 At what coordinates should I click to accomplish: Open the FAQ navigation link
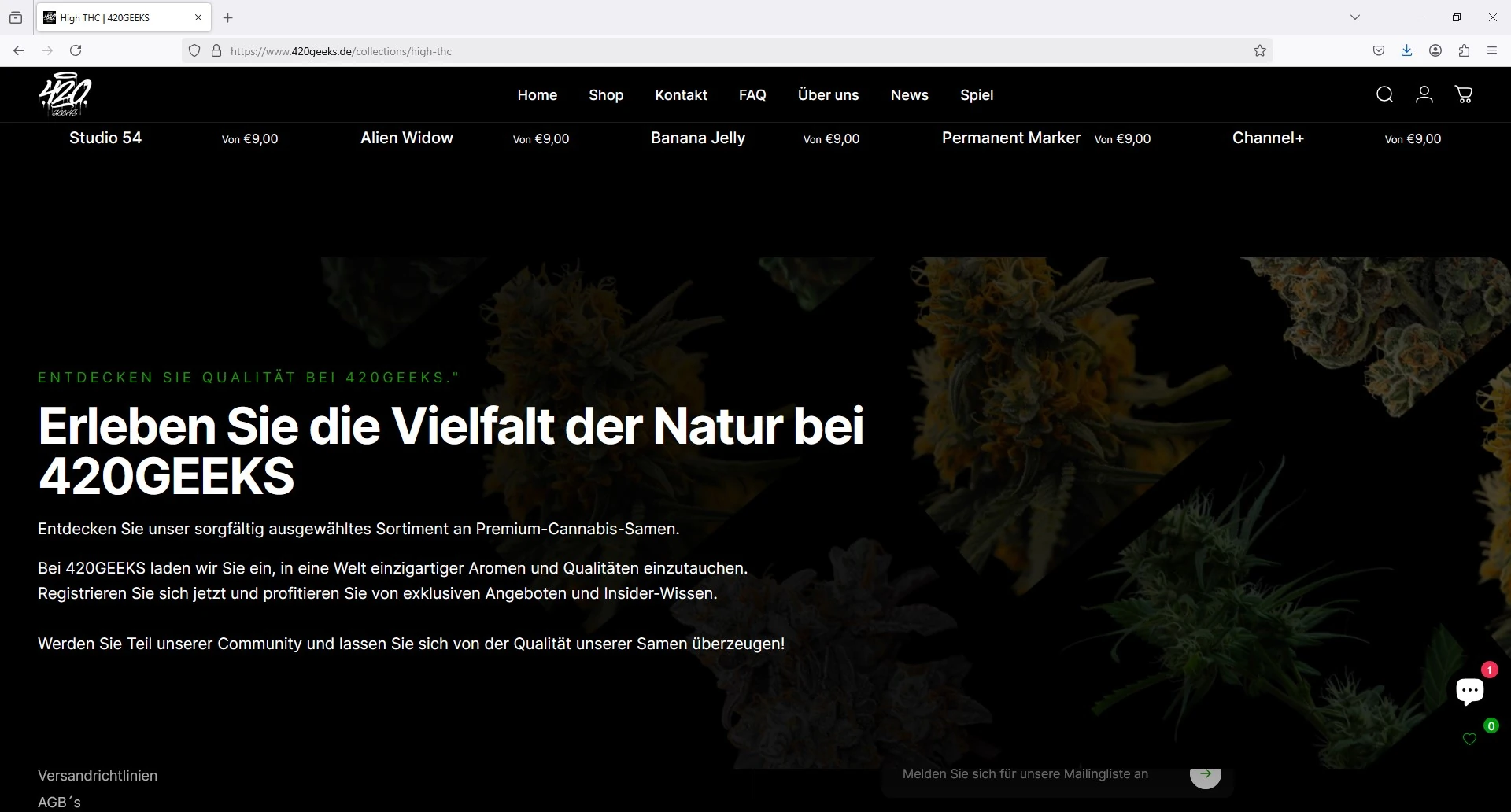tap(752, 95)
